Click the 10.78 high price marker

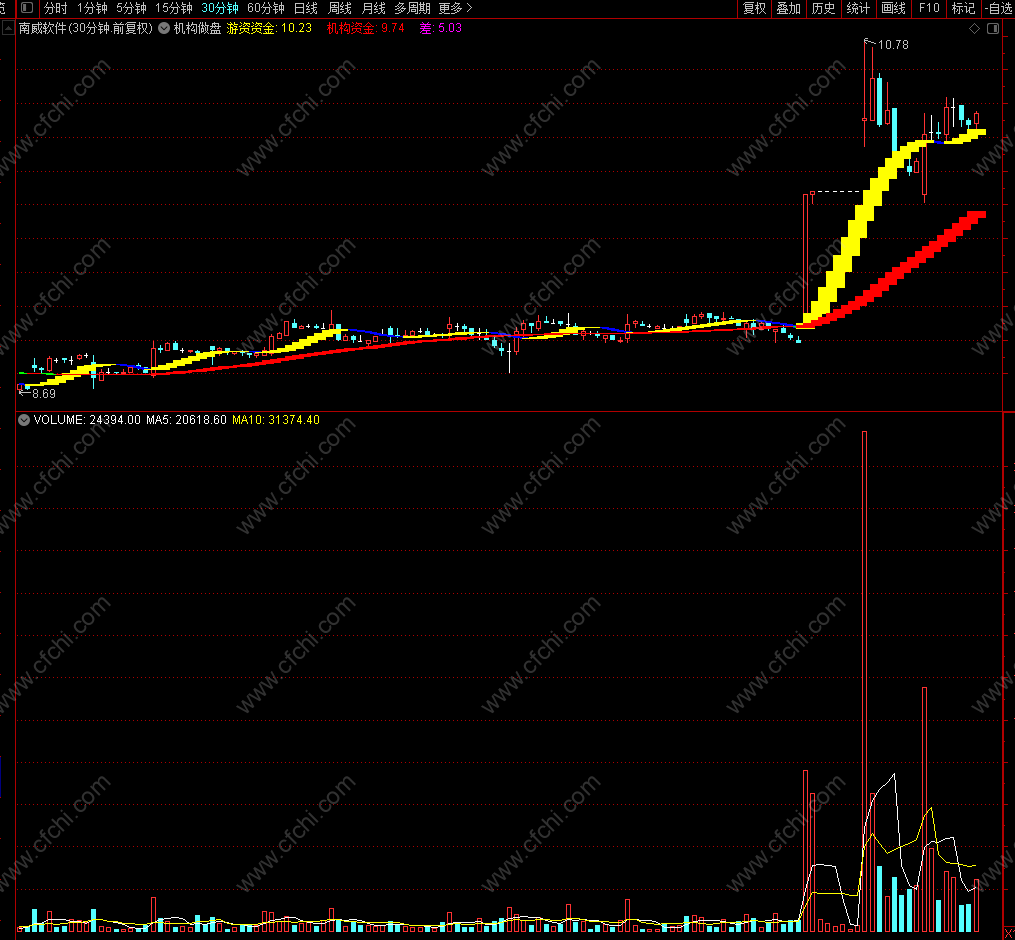point(893,45)
